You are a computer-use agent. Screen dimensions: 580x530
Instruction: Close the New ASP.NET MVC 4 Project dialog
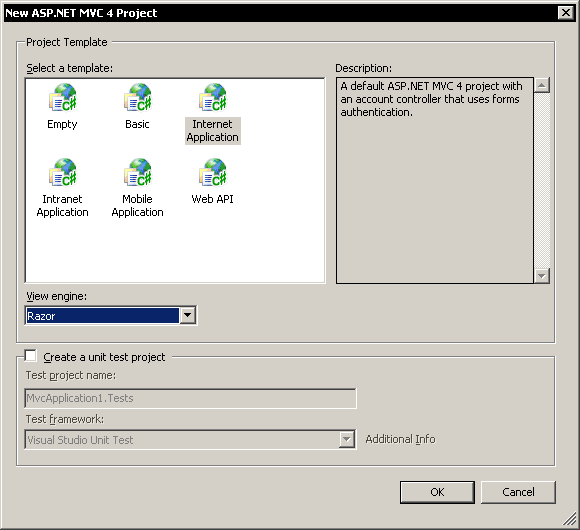(566, 13)
